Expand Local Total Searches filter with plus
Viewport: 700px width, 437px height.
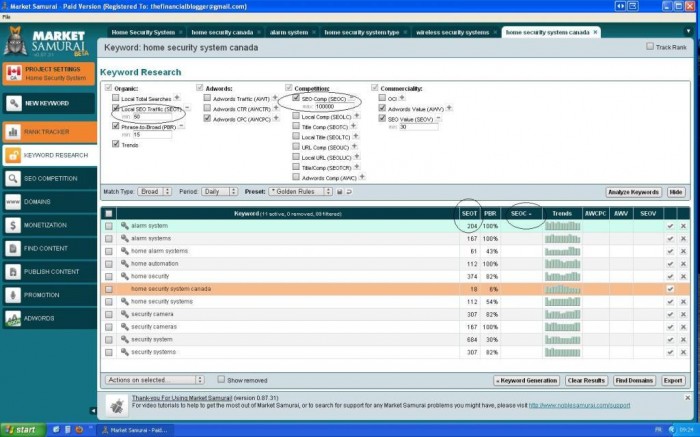(x=177, y=97)
